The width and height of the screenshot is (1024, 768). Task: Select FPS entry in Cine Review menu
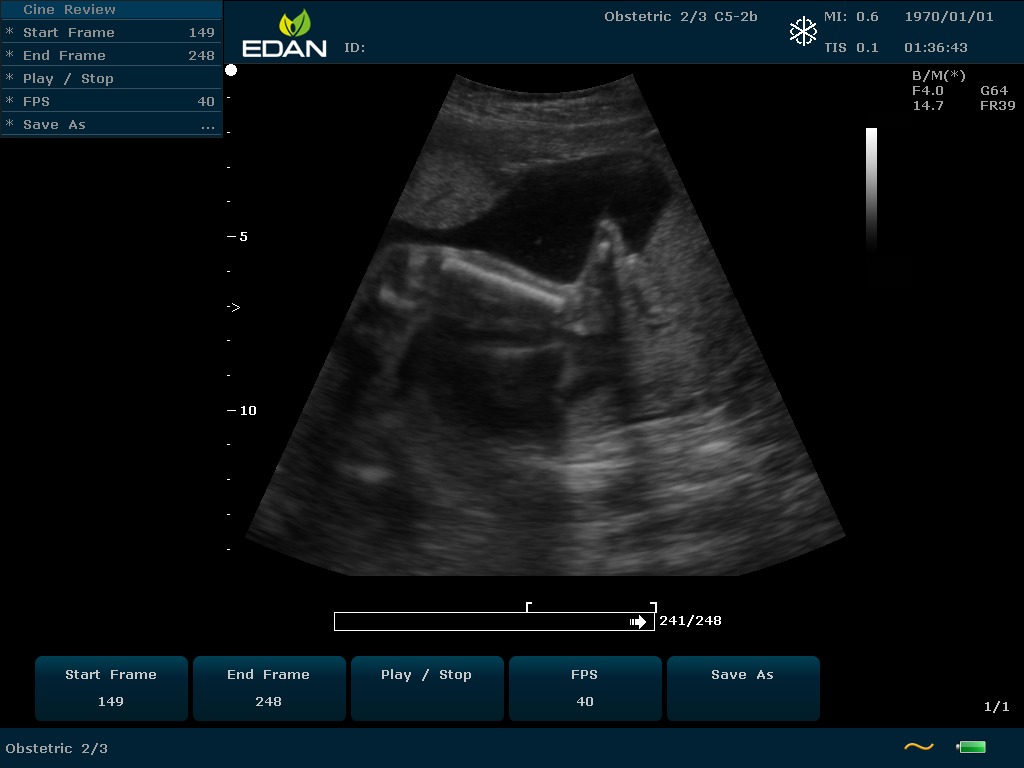click(110, 101)
